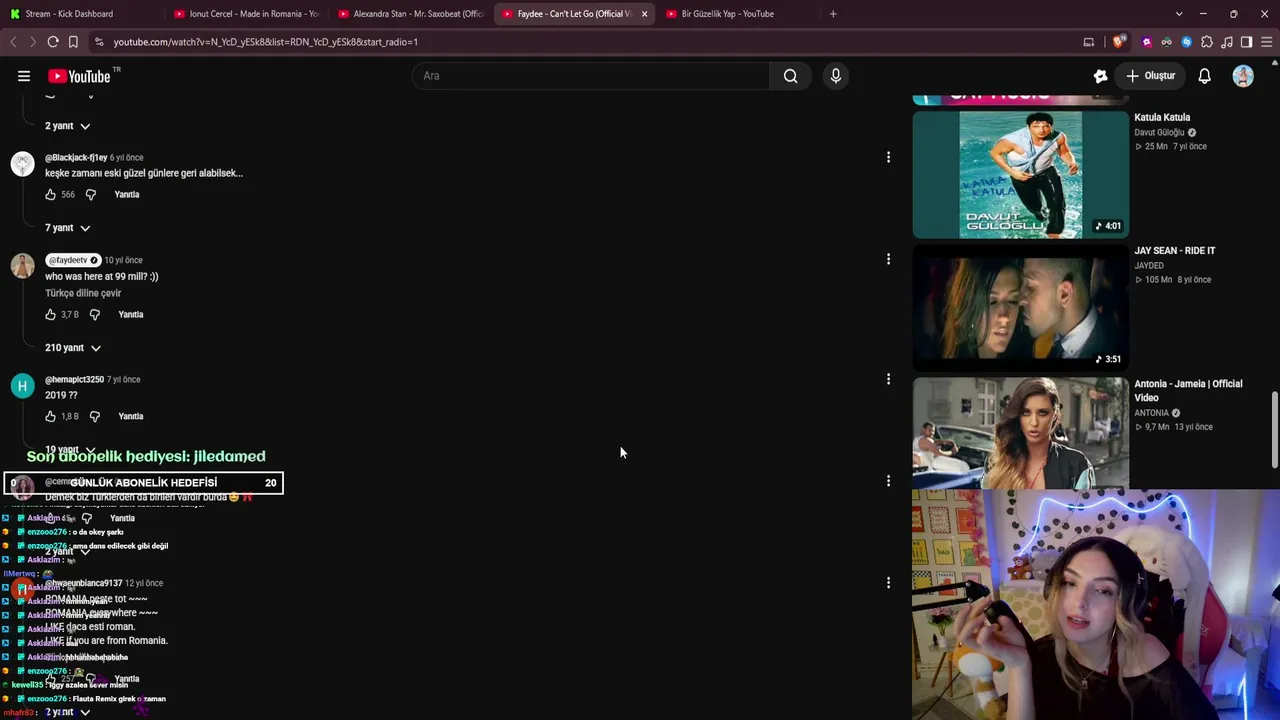Open Brave Shields lion icon

(1118, 42)
